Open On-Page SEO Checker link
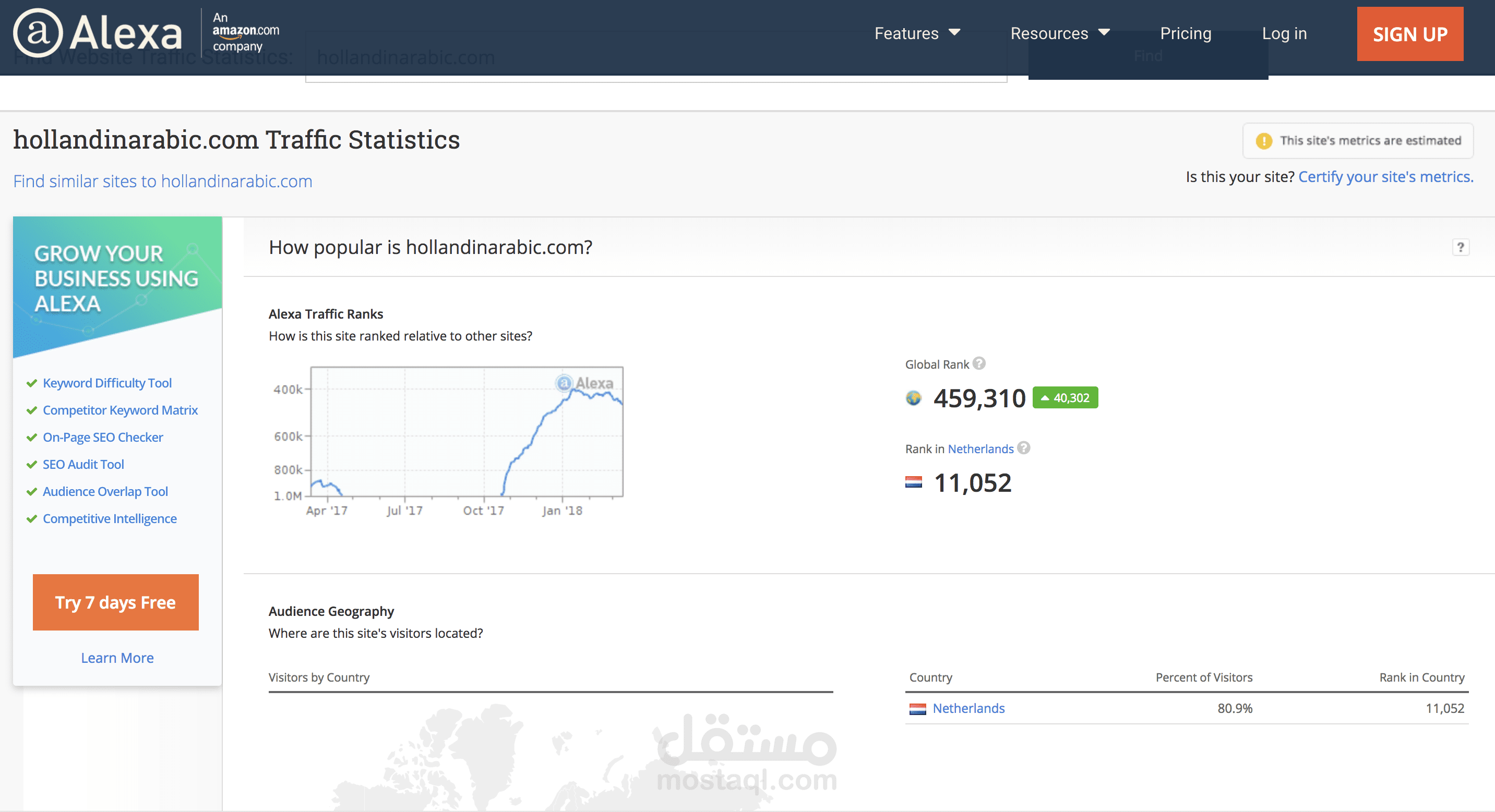 (103, 438)
